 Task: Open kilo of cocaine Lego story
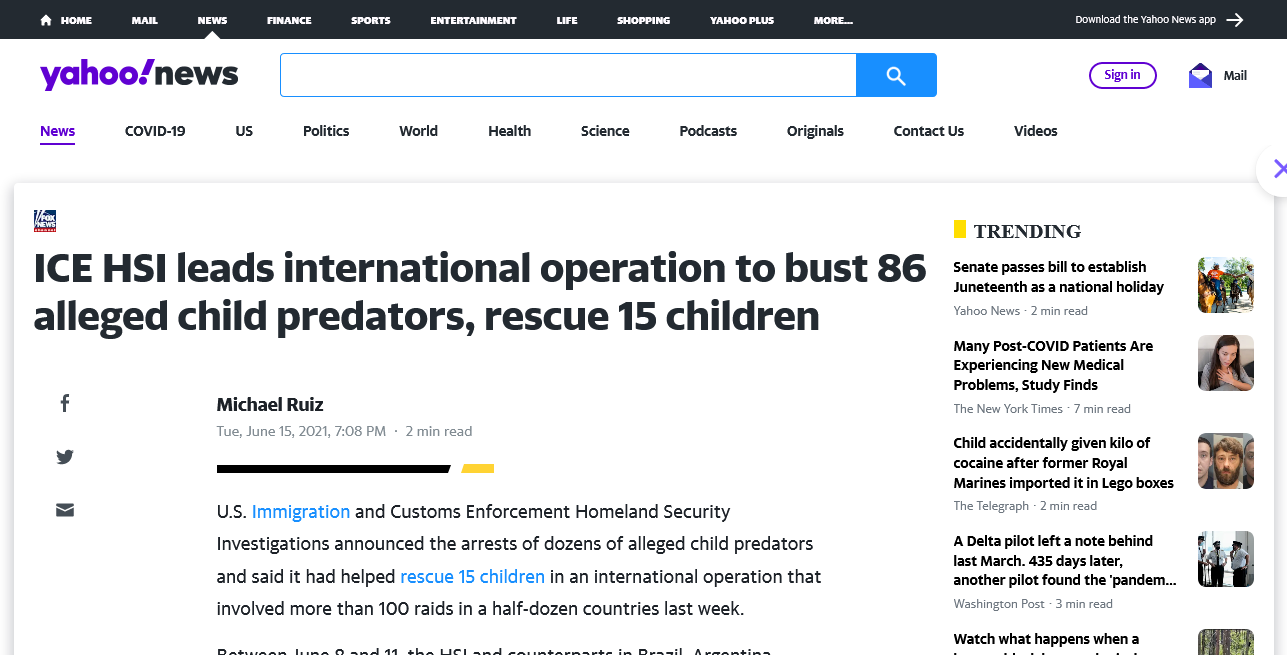(1063, 463)
